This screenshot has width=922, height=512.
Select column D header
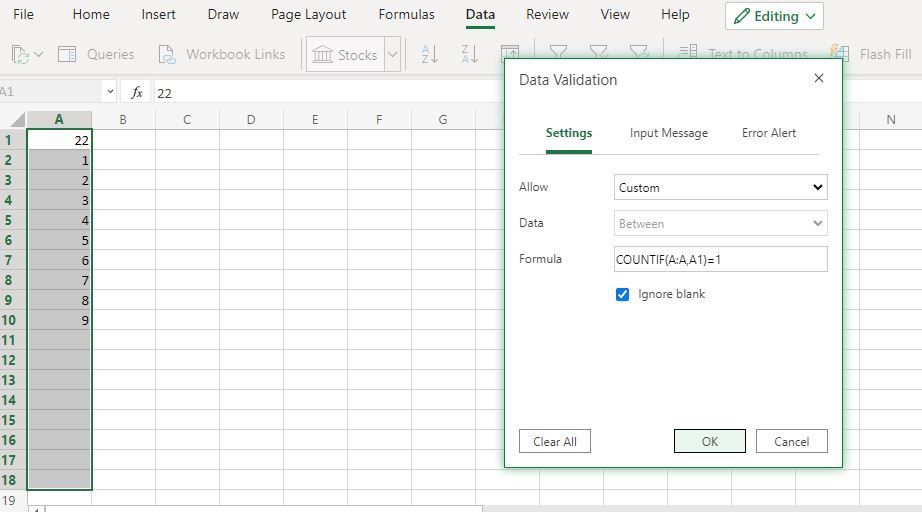pyautogui.click(x=251, y=120)
